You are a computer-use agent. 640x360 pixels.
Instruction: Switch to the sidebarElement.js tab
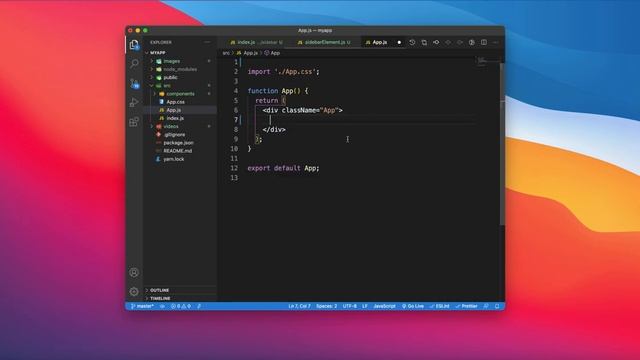coord(324,42)
